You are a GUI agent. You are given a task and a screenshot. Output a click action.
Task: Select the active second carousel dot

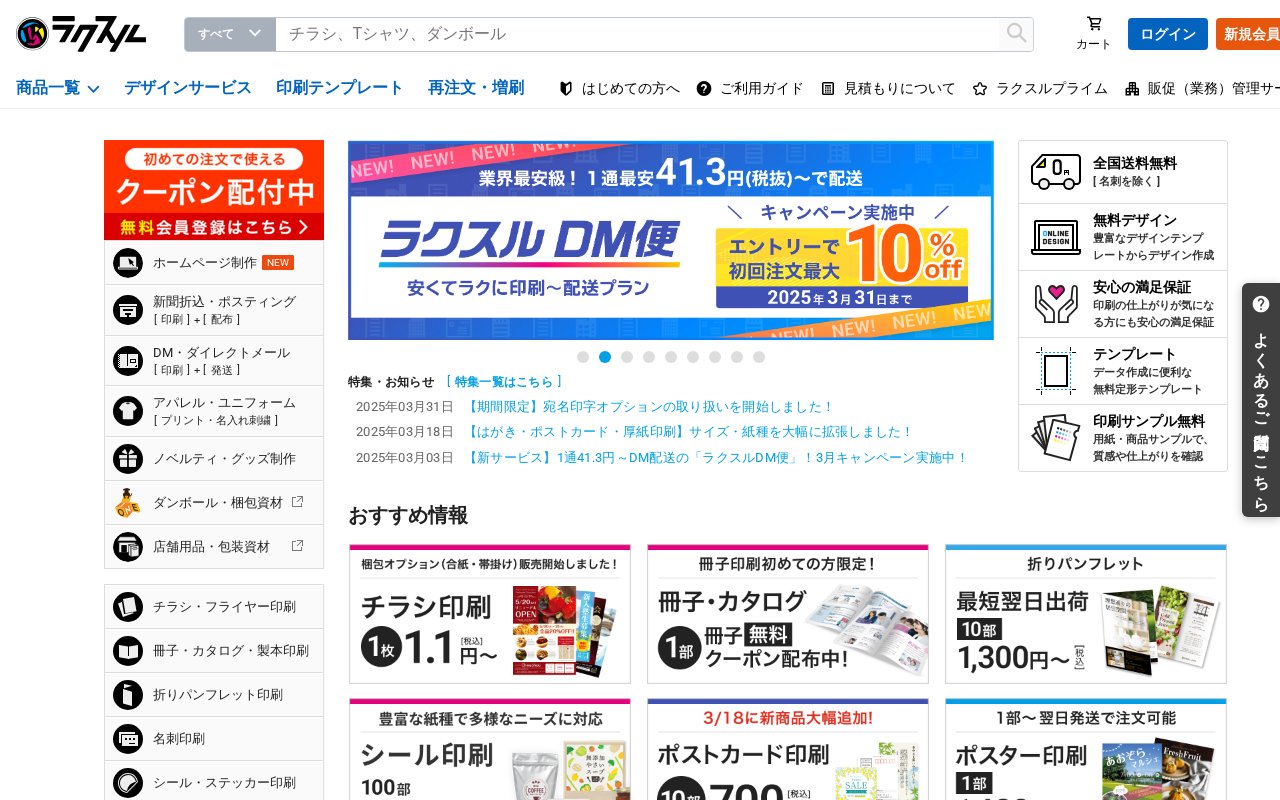[605, 357]
